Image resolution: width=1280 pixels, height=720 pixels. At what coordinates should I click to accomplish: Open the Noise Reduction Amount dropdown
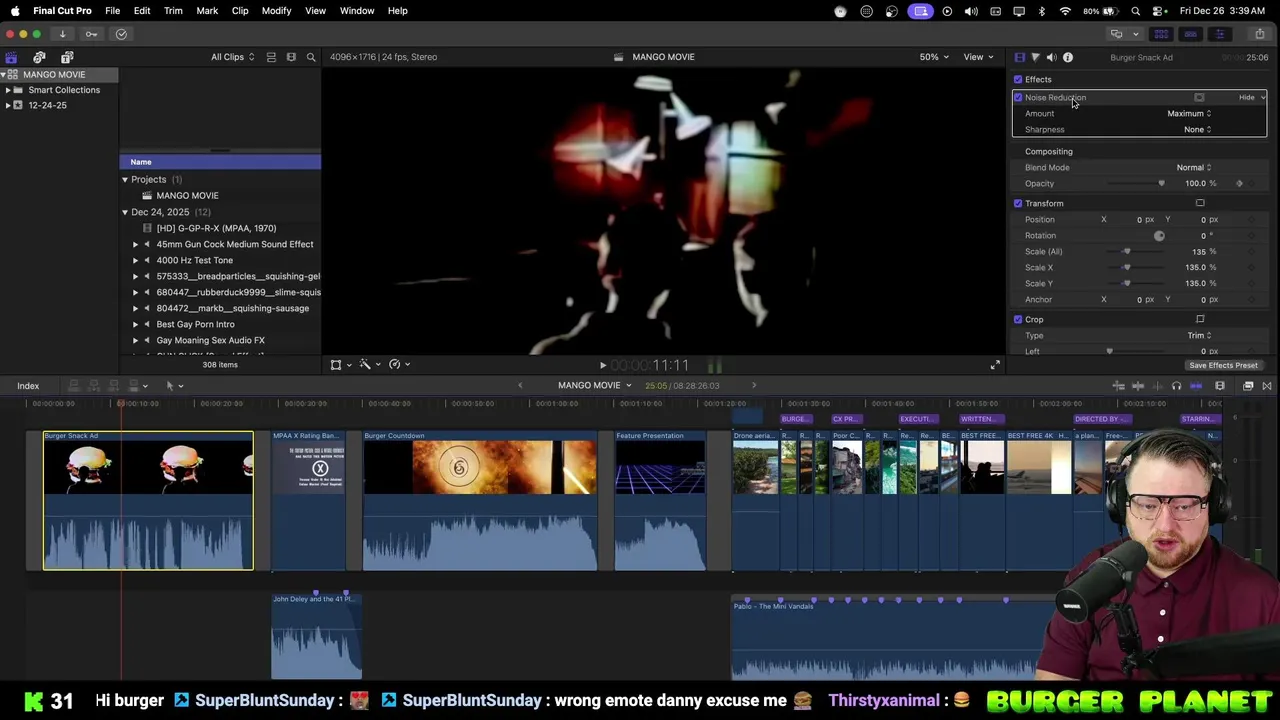[x=1189, y=113]
